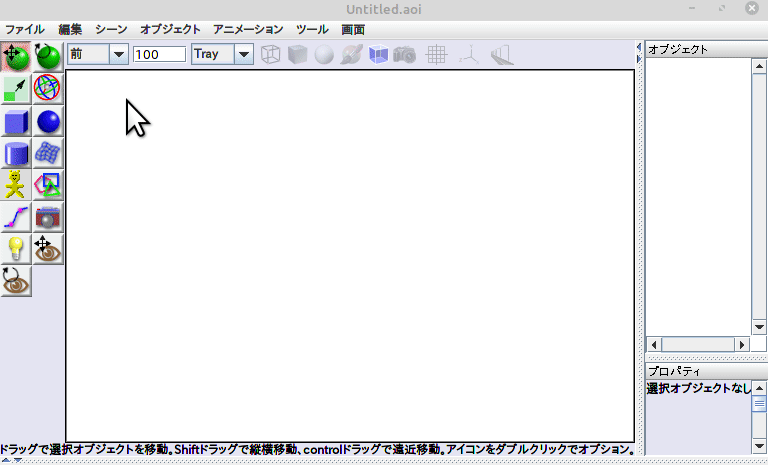Click object list horizontal scroll right arrow
This screenshot has width=768, height=465.
click(x=742, y=344)
